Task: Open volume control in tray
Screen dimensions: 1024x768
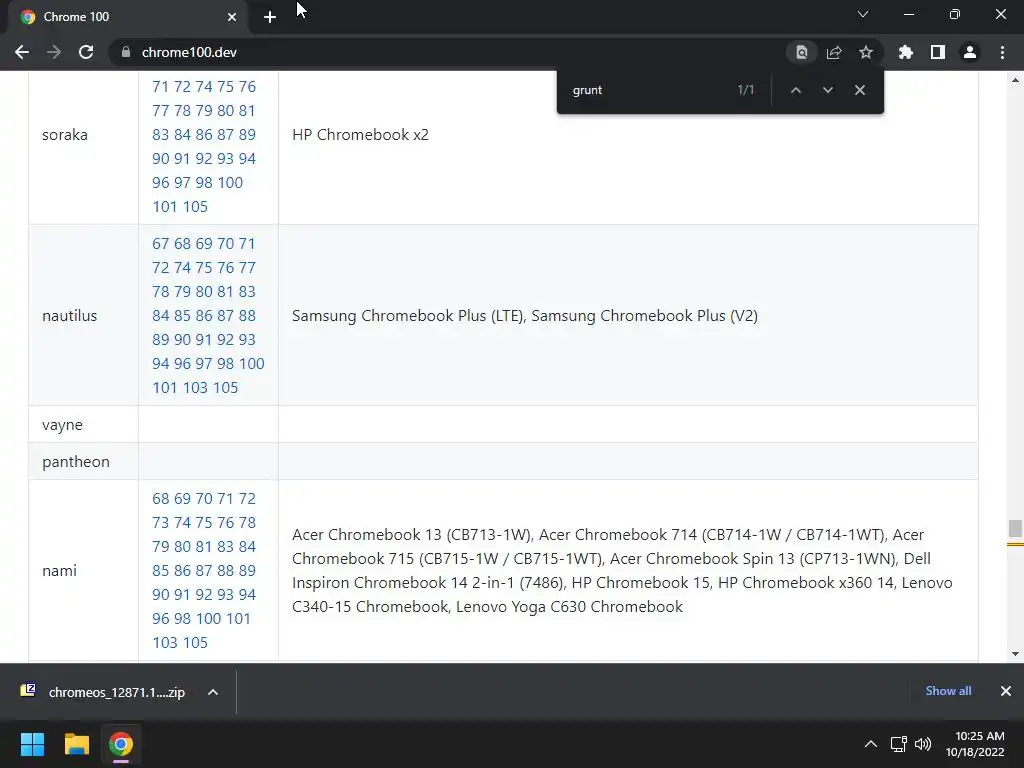Action: click(923, 744)
